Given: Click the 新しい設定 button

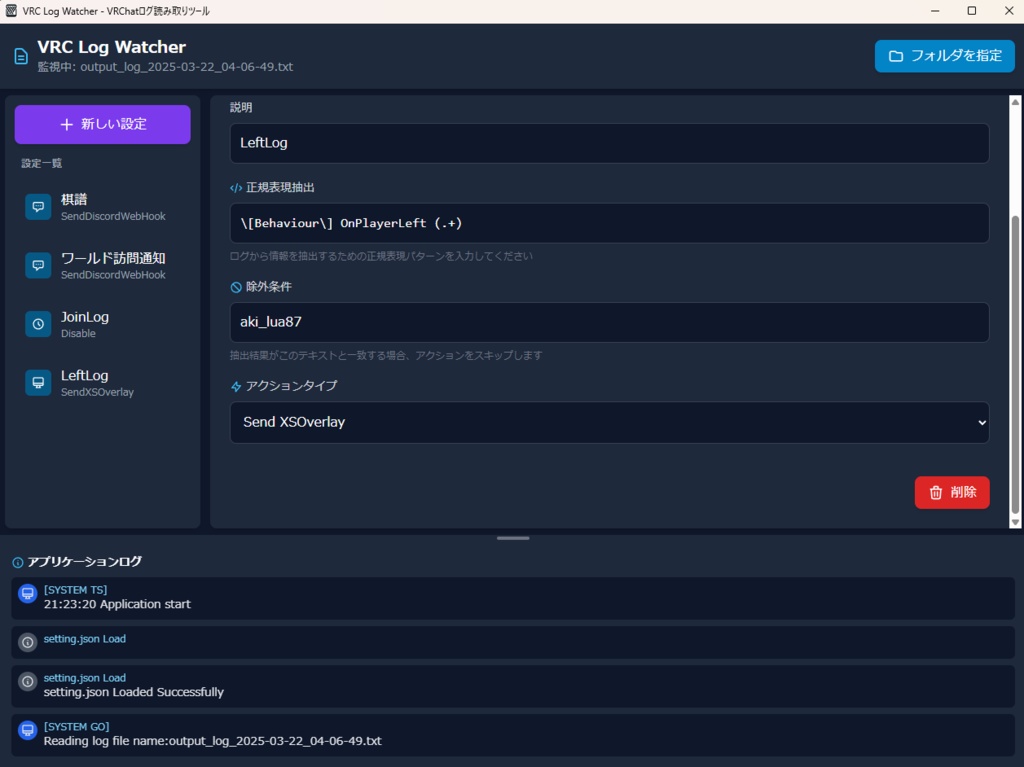Looking at the screenshot, I should tap(102, 123).
